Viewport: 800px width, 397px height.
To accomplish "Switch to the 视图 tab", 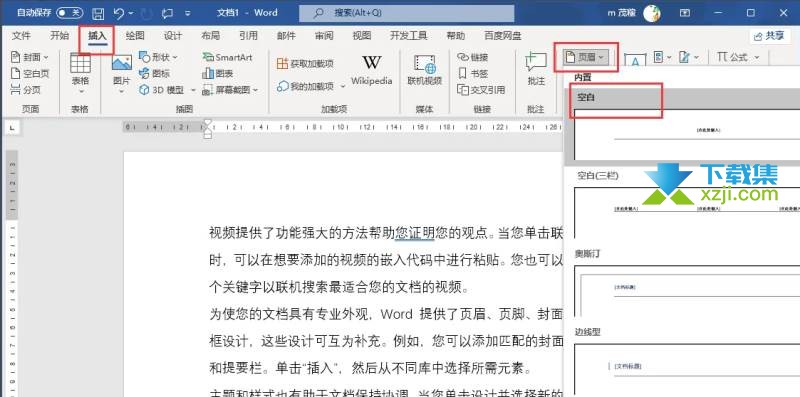I will coord(362,36).
